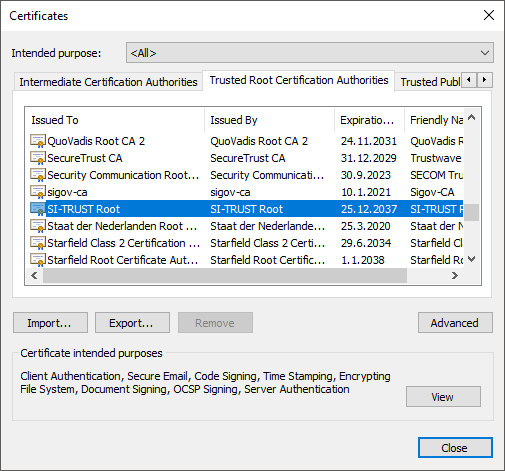Click the SI-TRUST Root certificate icon
505x471 pixels.
click(x=38, y=209)
